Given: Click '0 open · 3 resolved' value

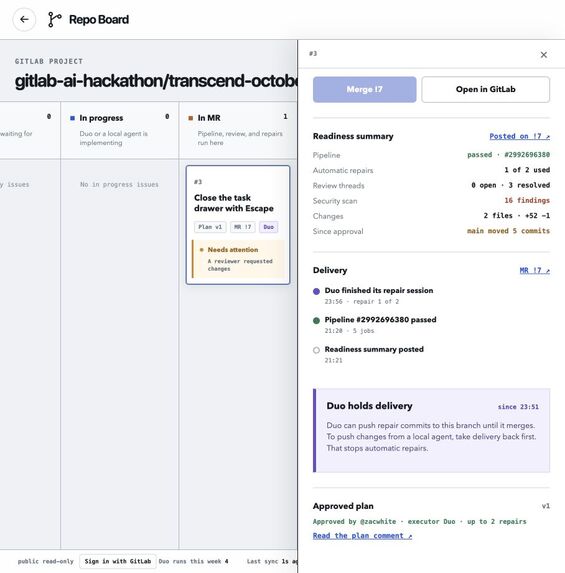Looking at the screenshot, I should pyautogui.click(x=511, y=185).
